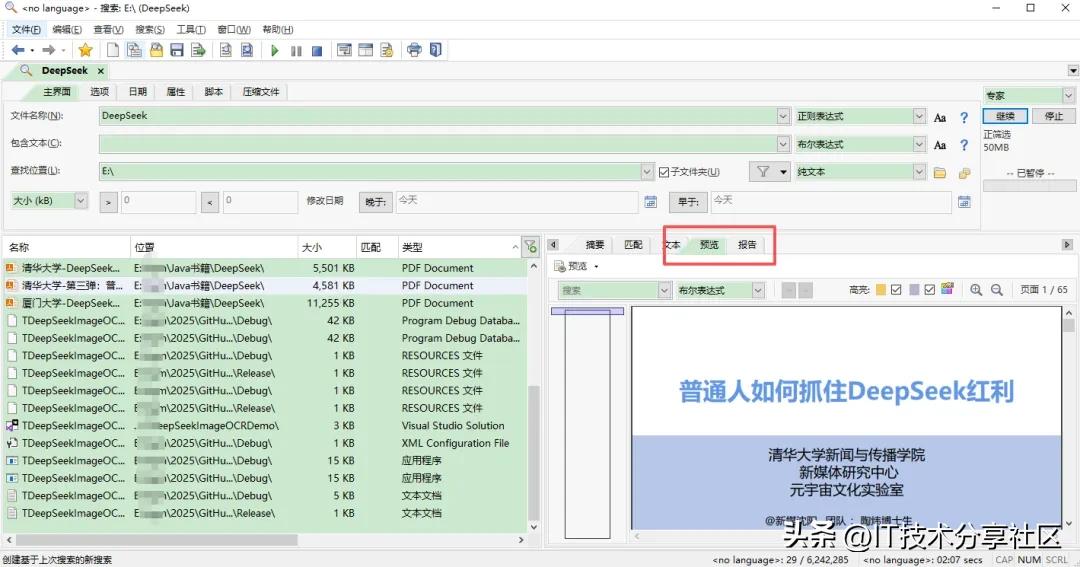Close the DeepSeek search tab
1080x567 pixels.
101,71
